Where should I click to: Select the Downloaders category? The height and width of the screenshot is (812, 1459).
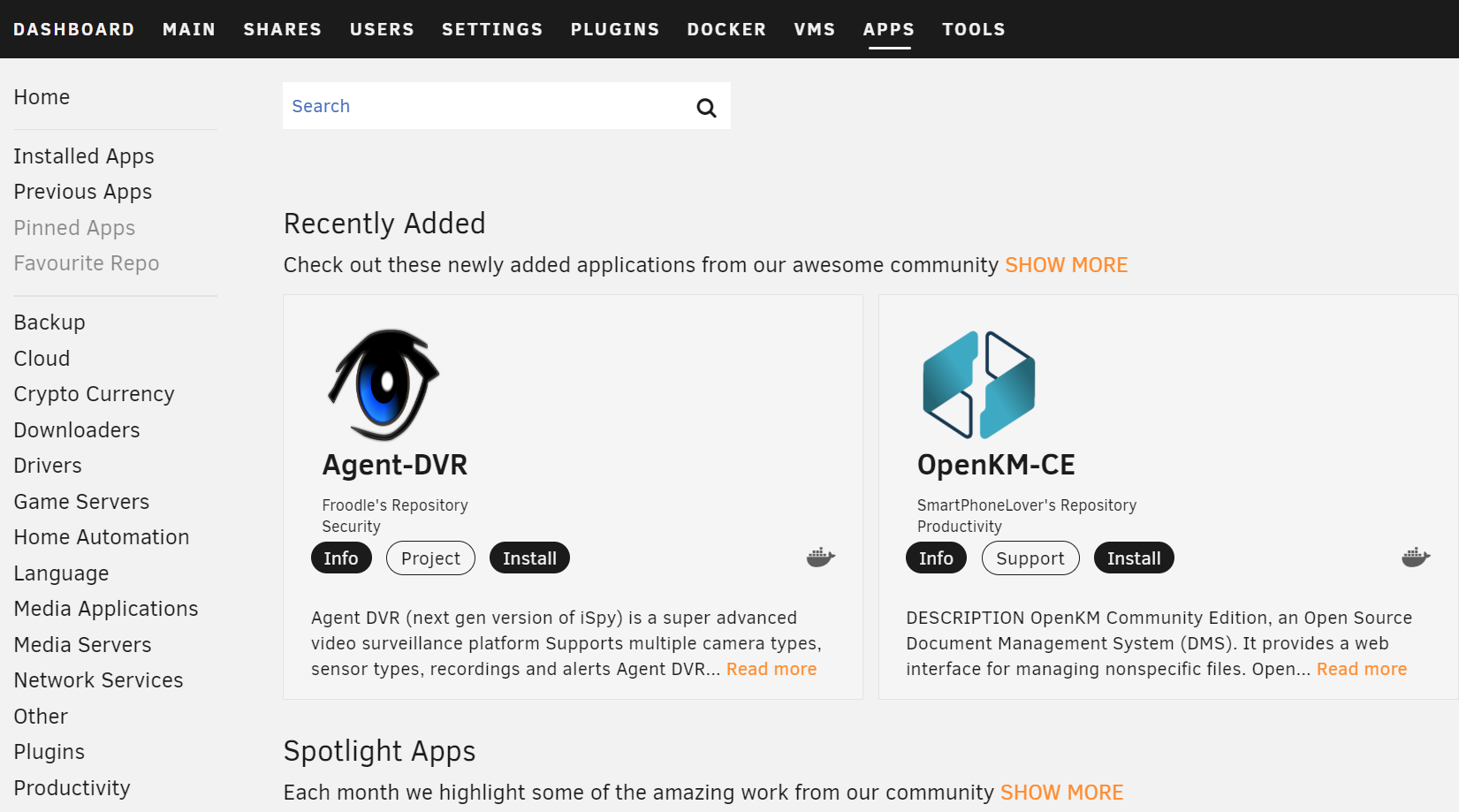coord(77,430)
